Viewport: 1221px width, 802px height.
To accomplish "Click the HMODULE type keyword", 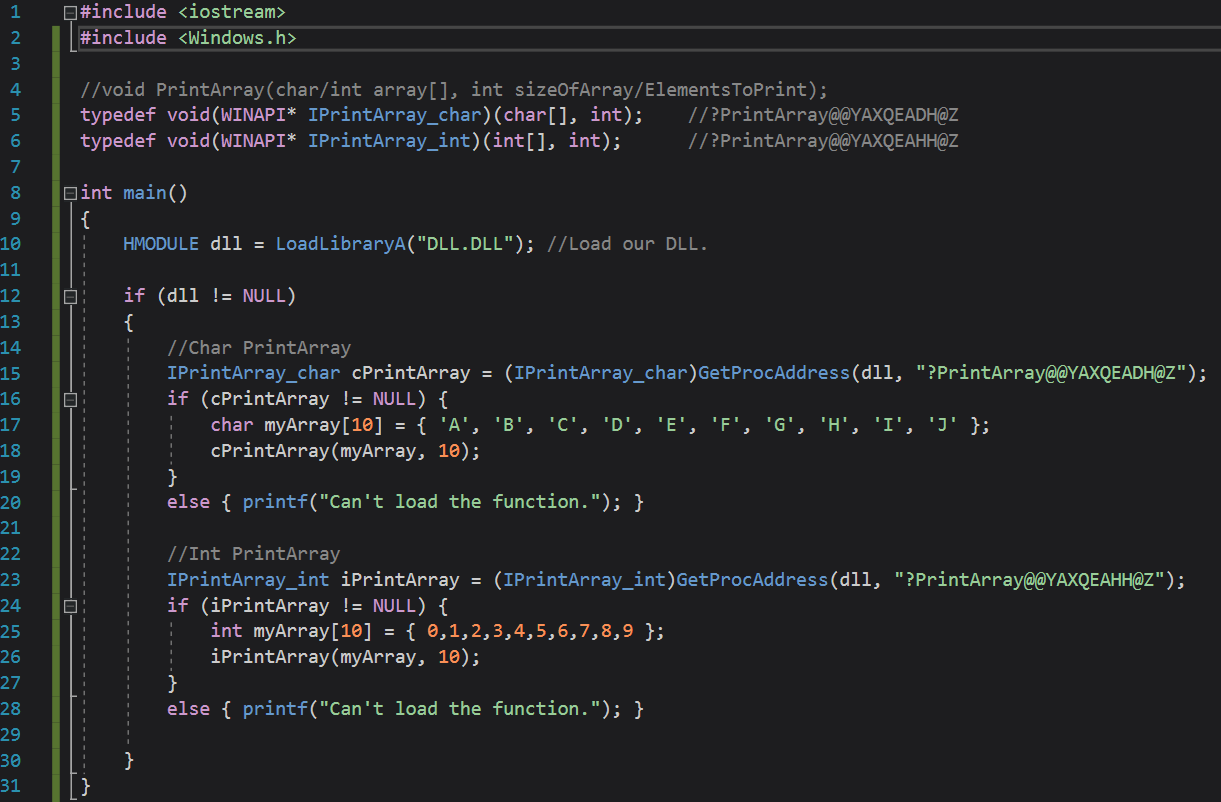I will pos(161,244).
